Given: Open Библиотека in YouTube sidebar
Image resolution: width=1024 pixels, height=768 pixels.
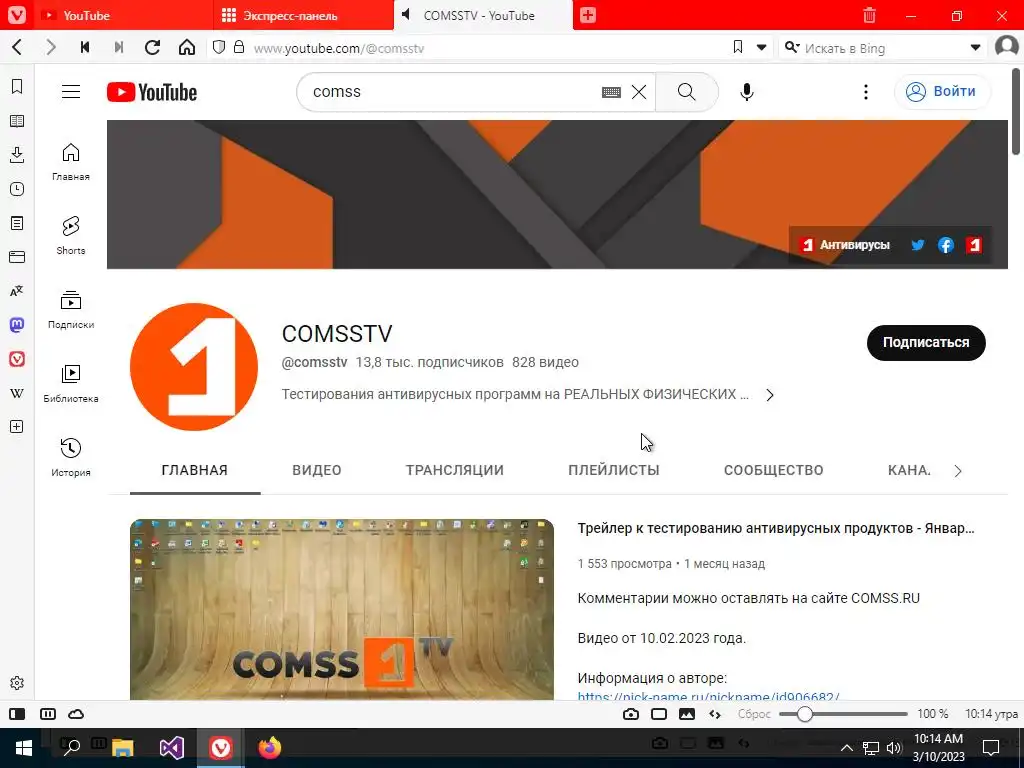Looking at the screenshot, I should (71, 384).
